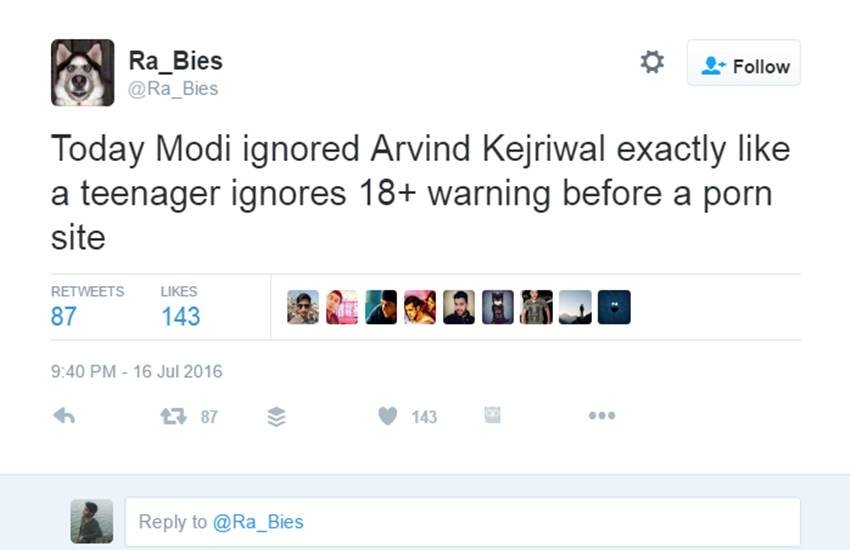The height and width of the screenshot is (550, 850).
Task: Click the Batman mask liker avatar
Action: pos(498,307)
